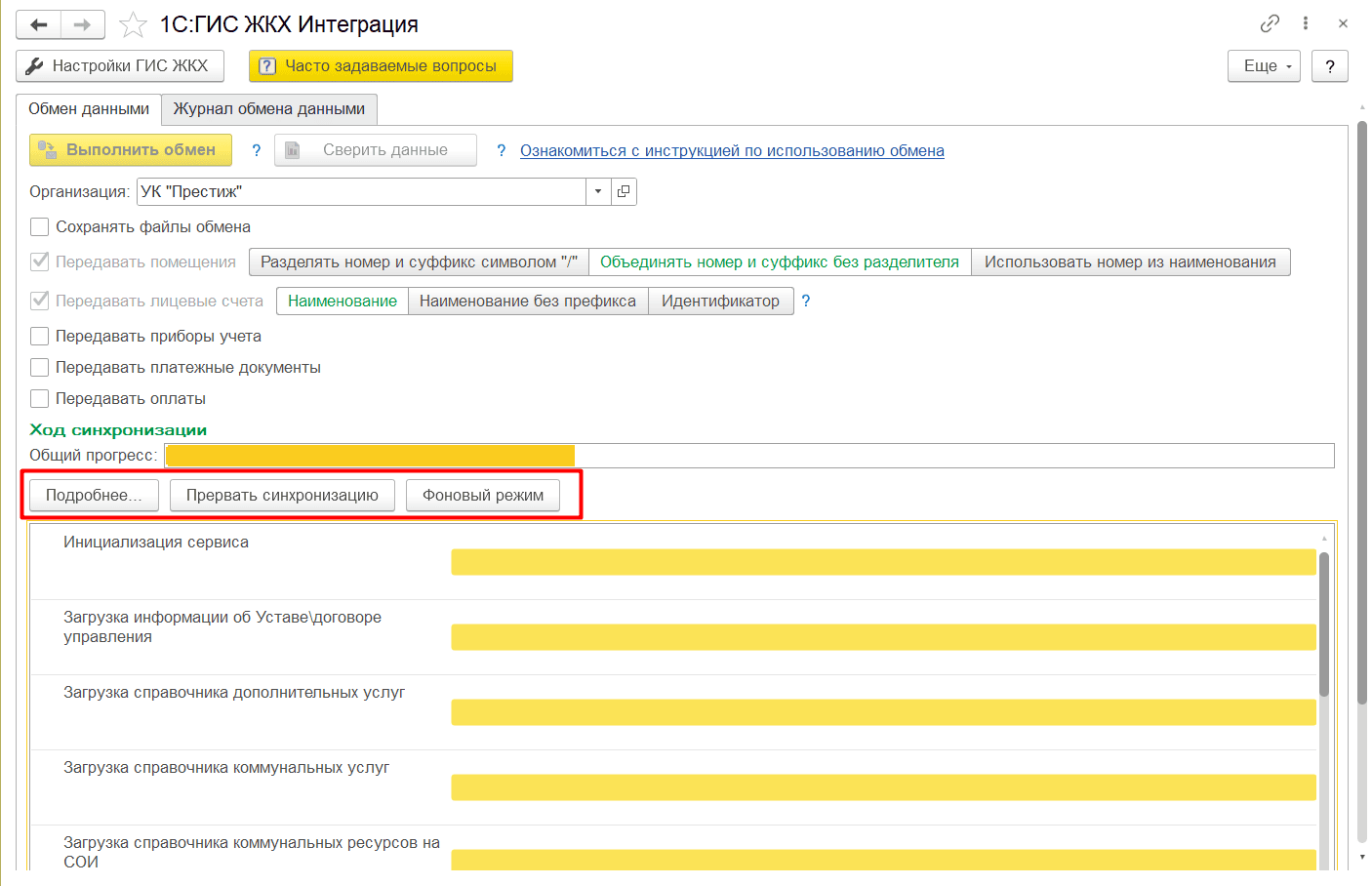The width and height of the screenshot is (1372, 886).
Task: Toggle the Передавать оплаты checkbox
Action: point(40,399)
